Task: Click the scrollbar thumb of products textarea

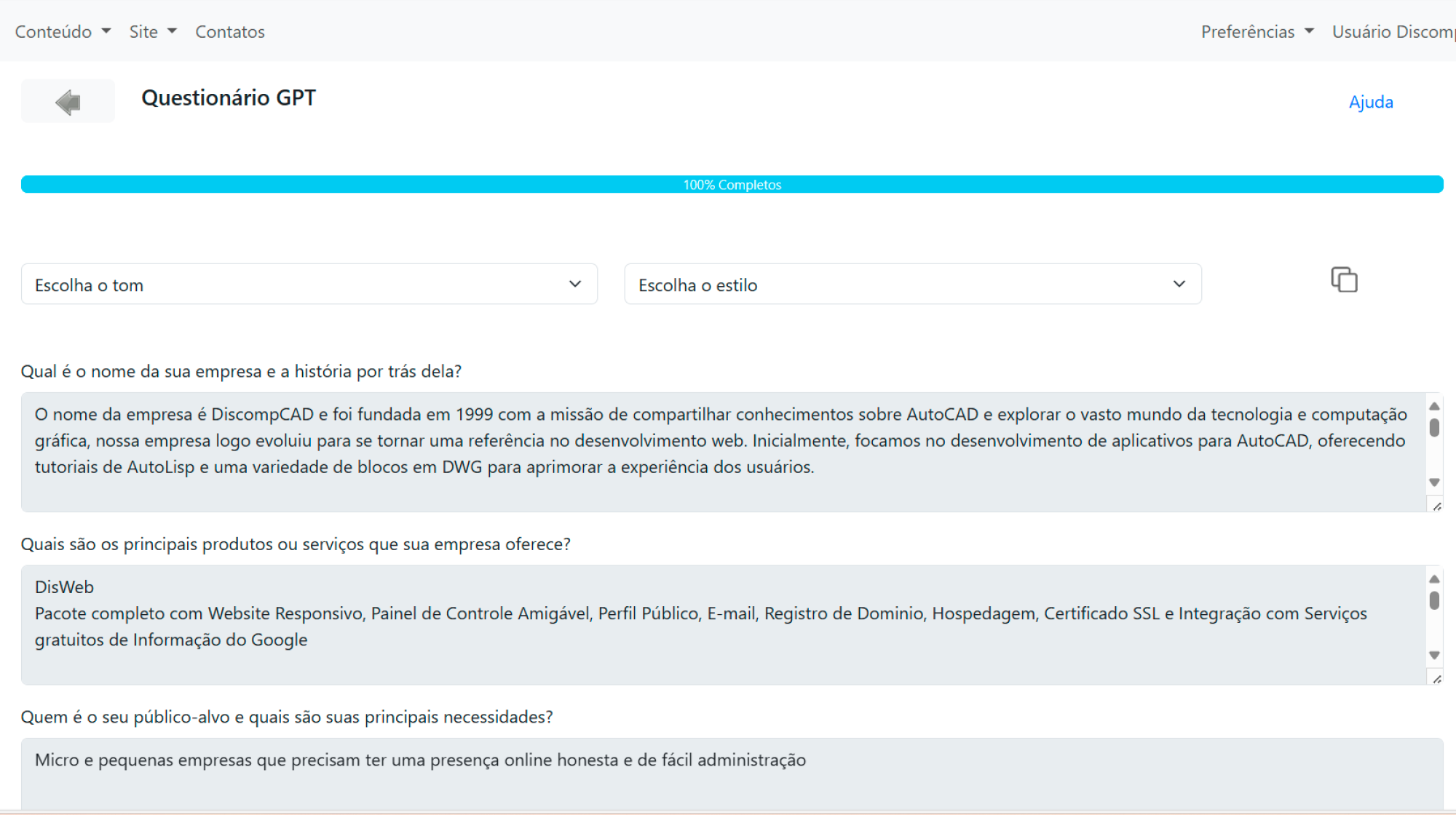Action: (1434, 600)
